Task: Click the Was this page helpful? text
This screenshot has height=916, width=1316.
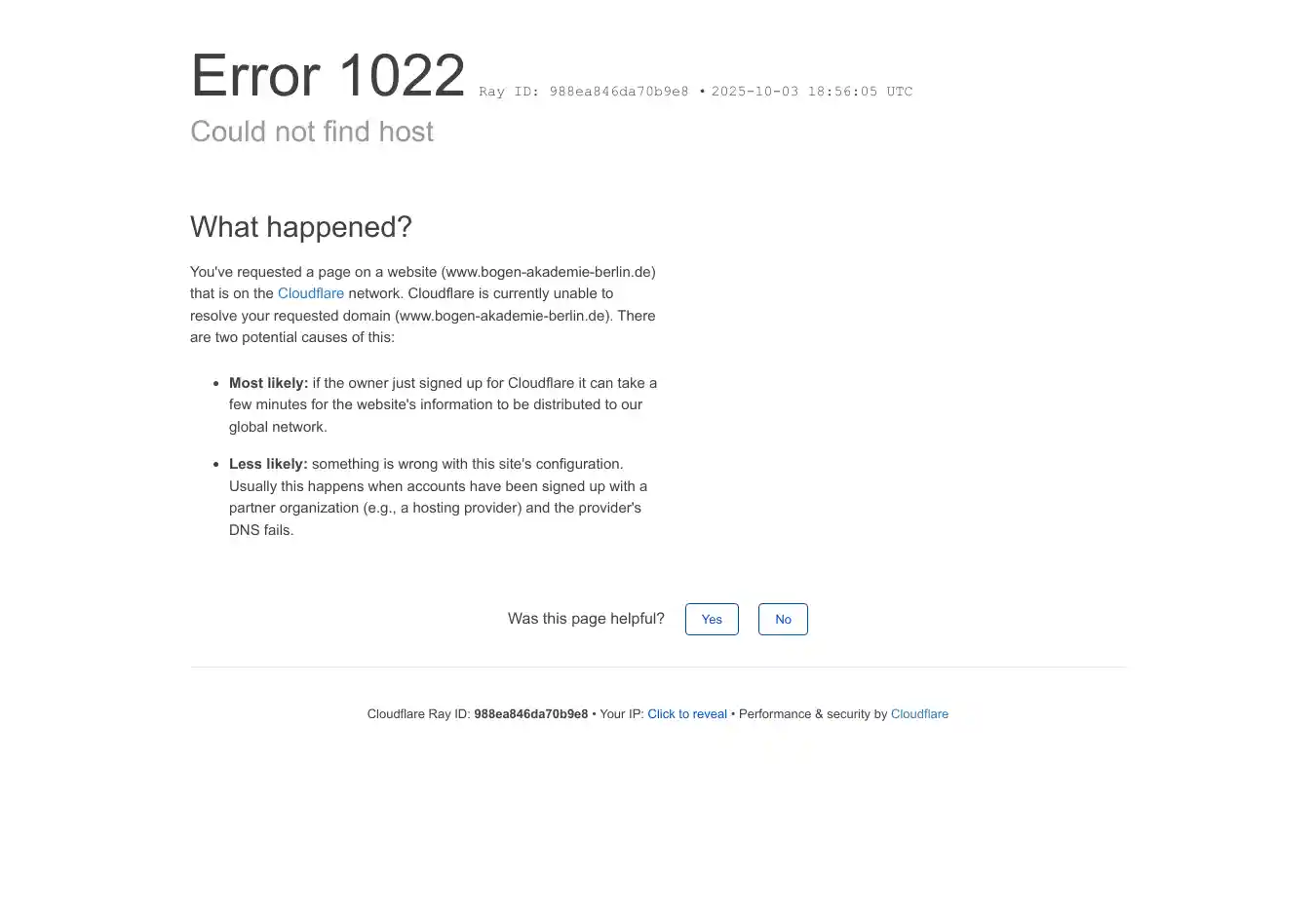Action: tap(586, 619)
